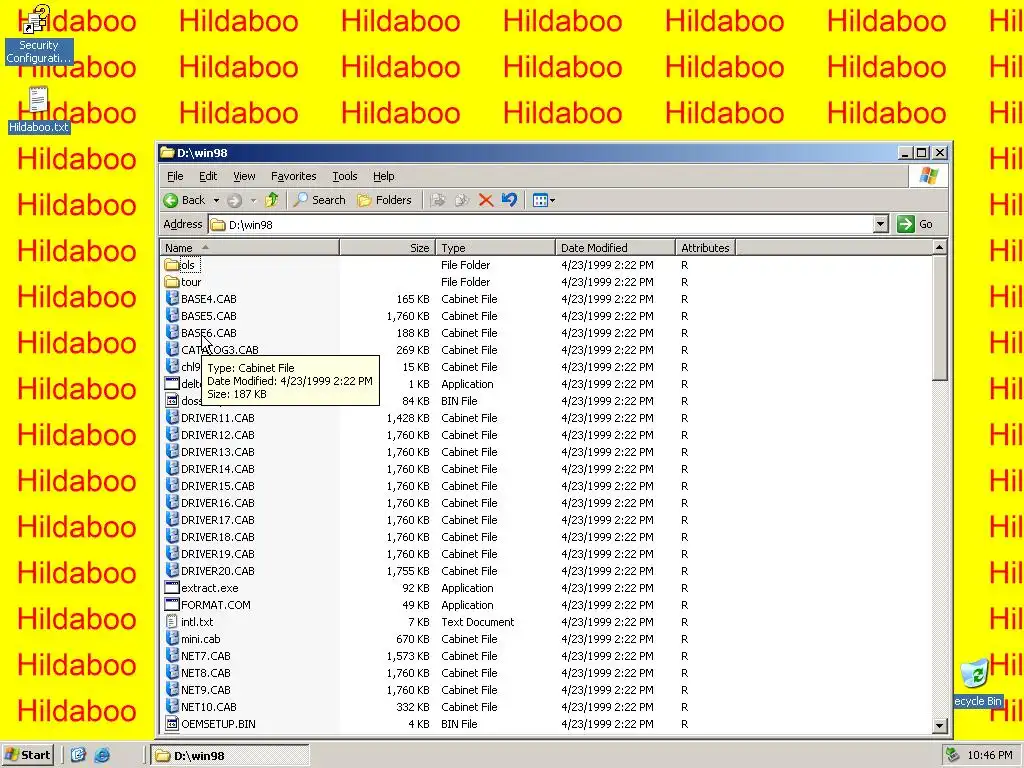This screenshot has height=768, width=1024.
Task: Select the DRIVER13.CAB file name
Action: coord(217,452)
